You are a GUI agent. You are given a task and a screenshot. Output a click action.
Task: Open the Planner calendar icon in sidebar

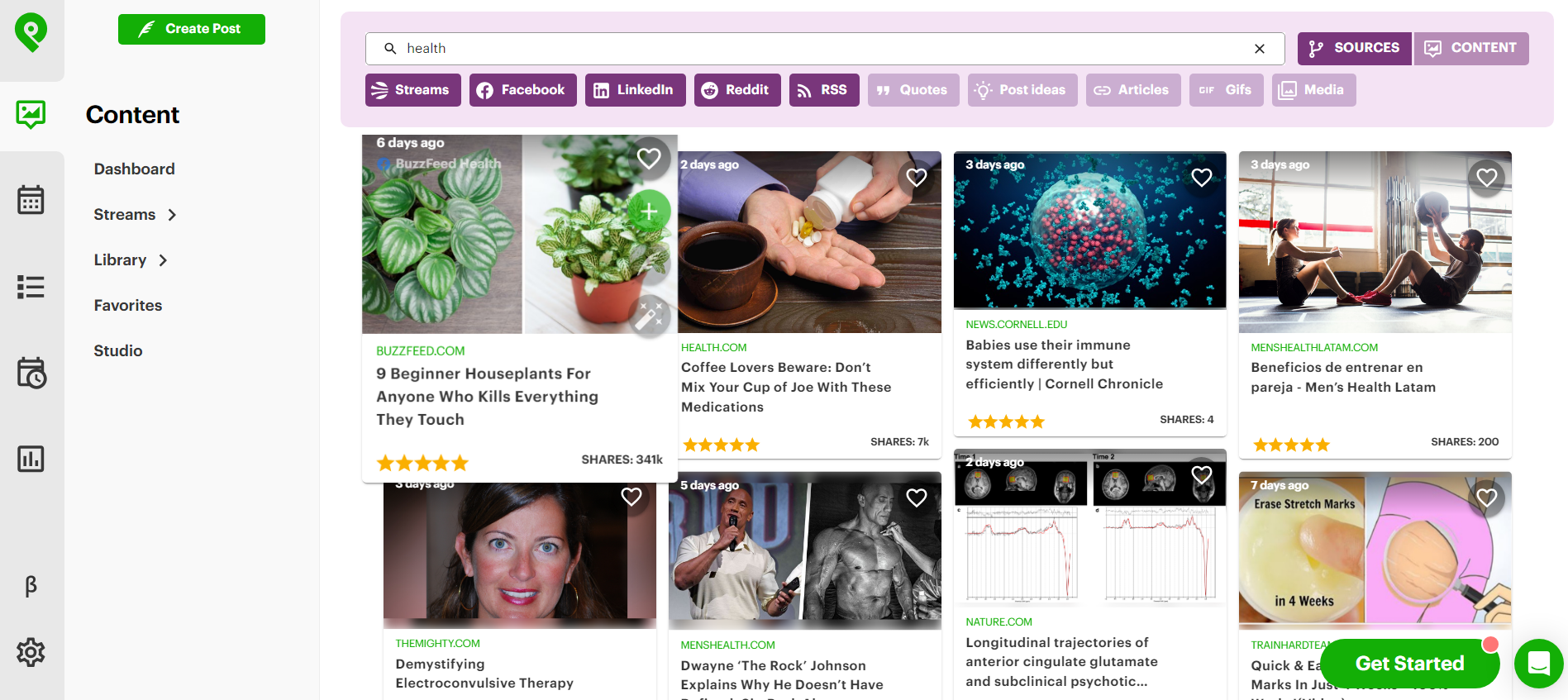click(31, 199)
